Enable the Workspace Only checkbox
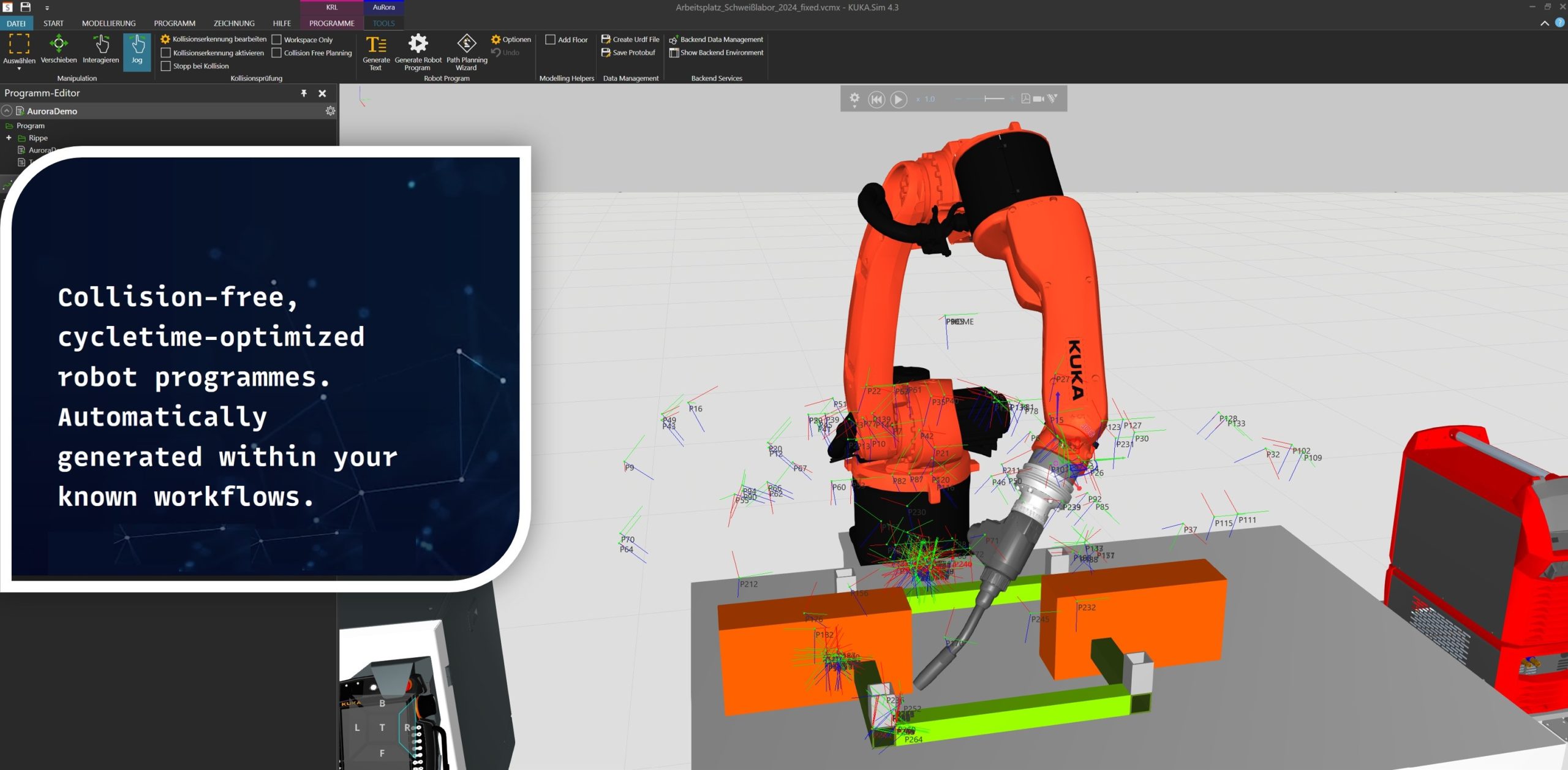1568x770 pixels. [277, 40]
